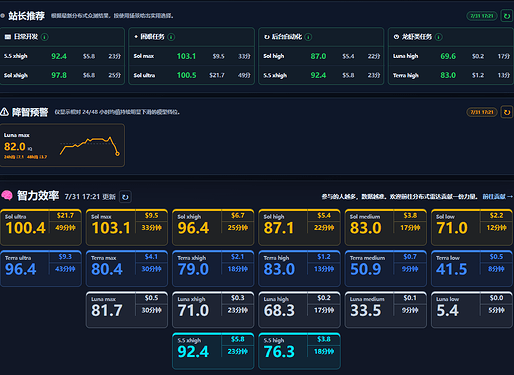
Task: Click the 后台自动化 loop icon
Action: (267, 37)
